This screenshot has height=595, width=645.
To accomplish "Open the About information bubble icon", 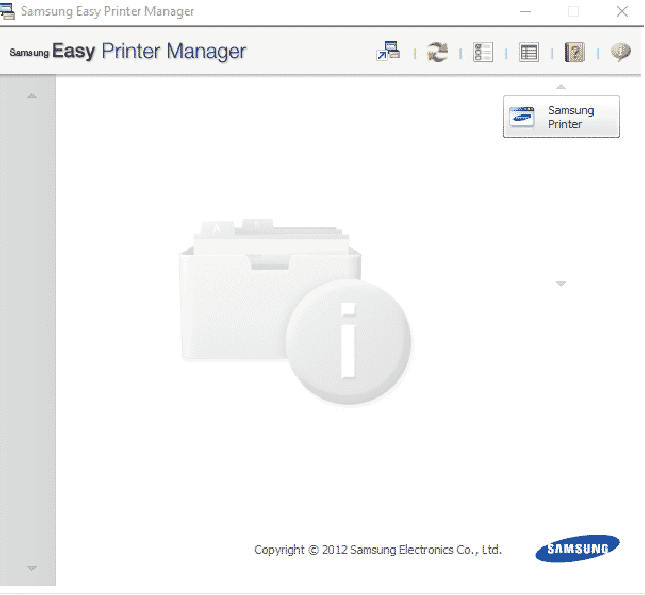I will (621, 52).
